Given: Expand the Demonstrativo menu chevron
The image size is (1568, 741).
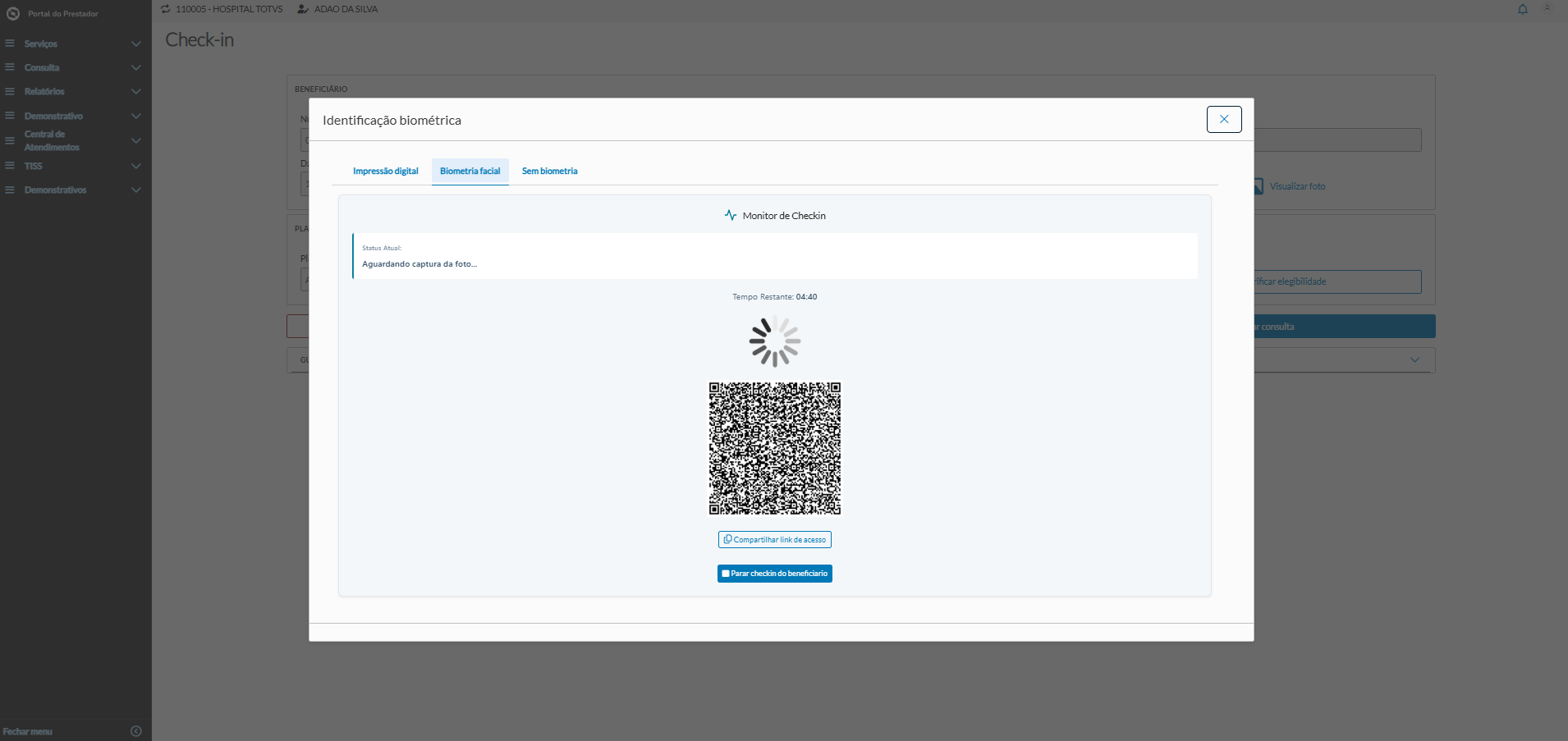Looking at the screenshot, I should 136,116.
